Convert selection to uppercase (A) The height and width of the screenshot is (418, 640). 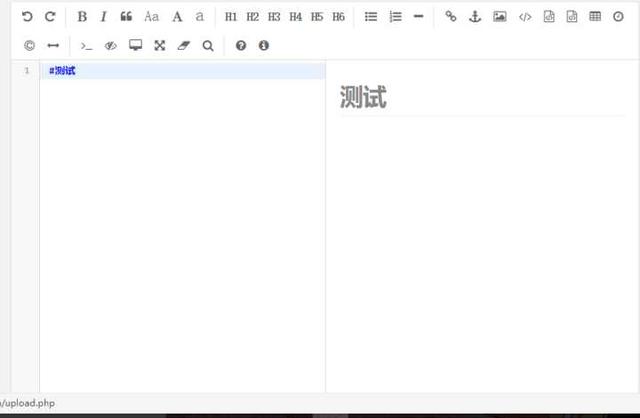(177, 17)
